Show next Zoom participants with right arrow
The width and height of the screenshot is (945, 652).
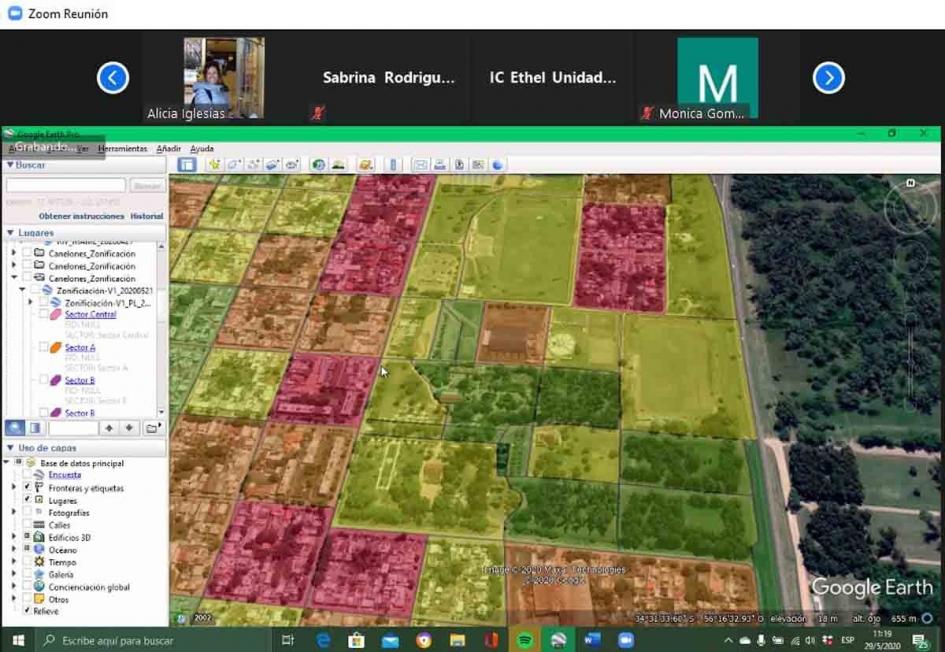click(x=829, y=78)
